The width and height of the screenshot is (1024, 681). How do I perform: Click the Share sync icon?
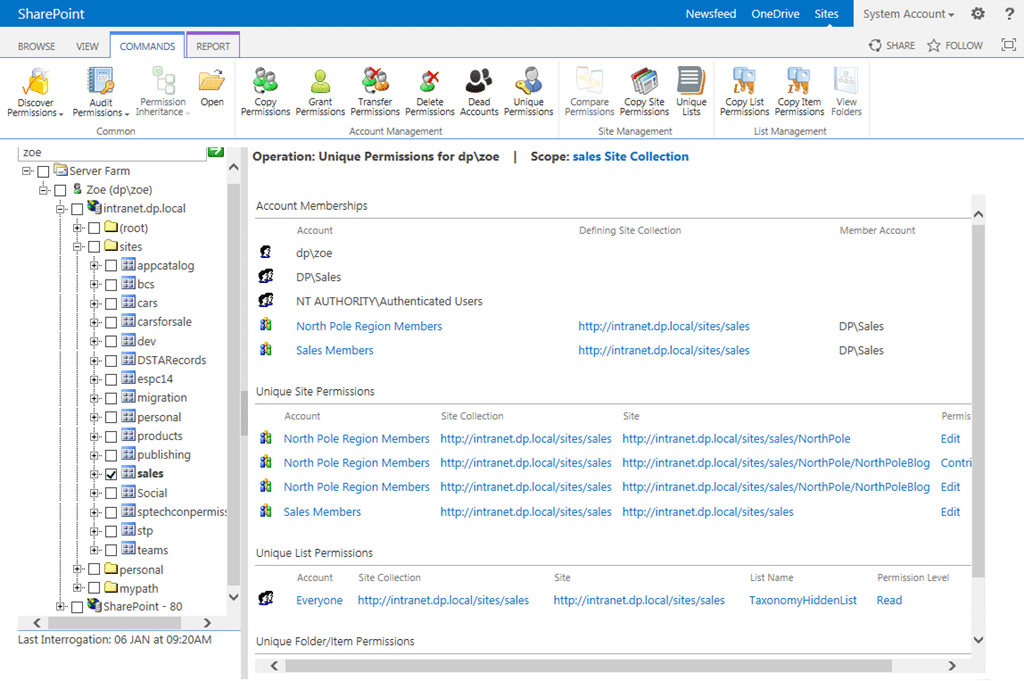pos(875,45)
